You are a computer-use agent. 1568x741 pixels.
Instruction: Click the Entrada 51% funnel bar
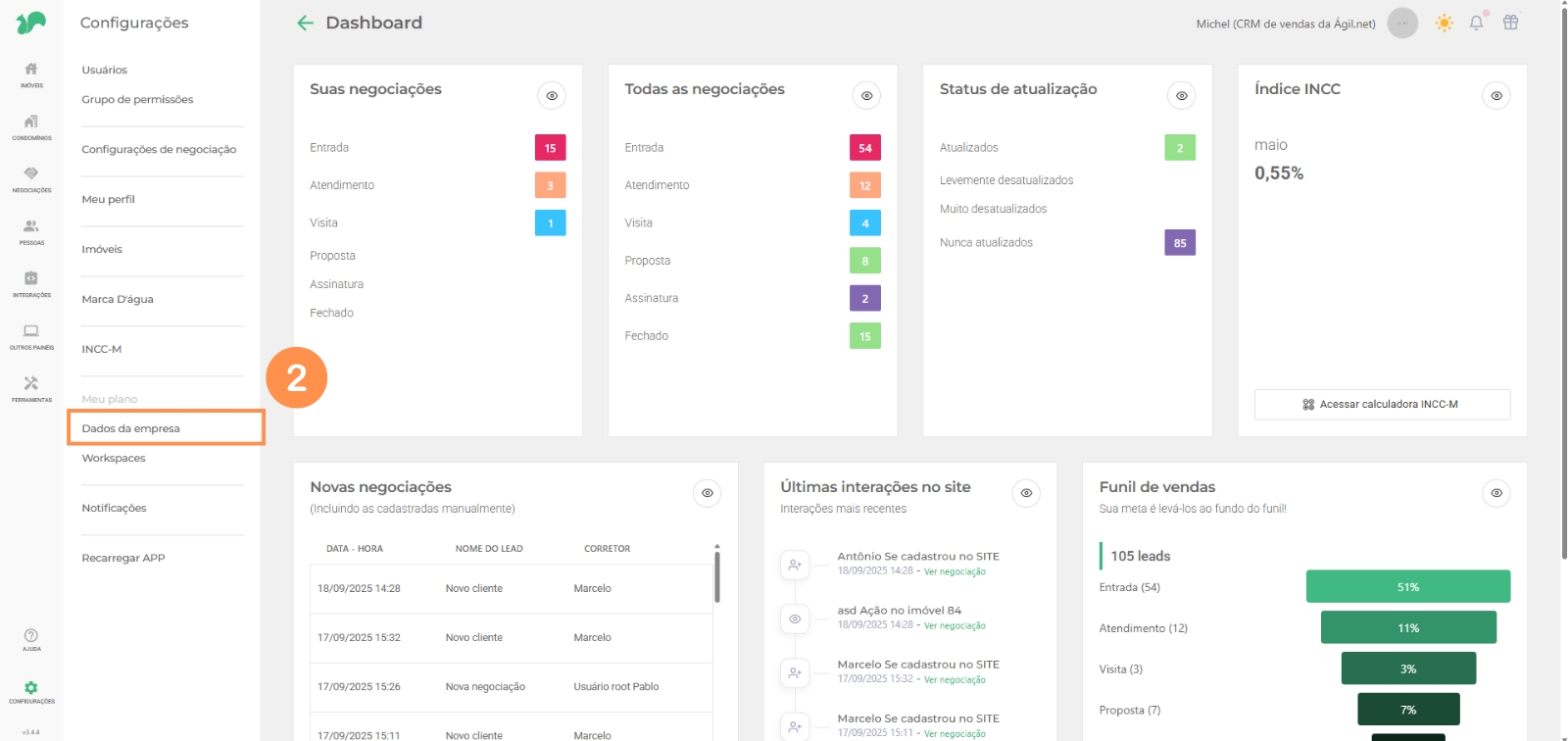[x=1407, y=586]
